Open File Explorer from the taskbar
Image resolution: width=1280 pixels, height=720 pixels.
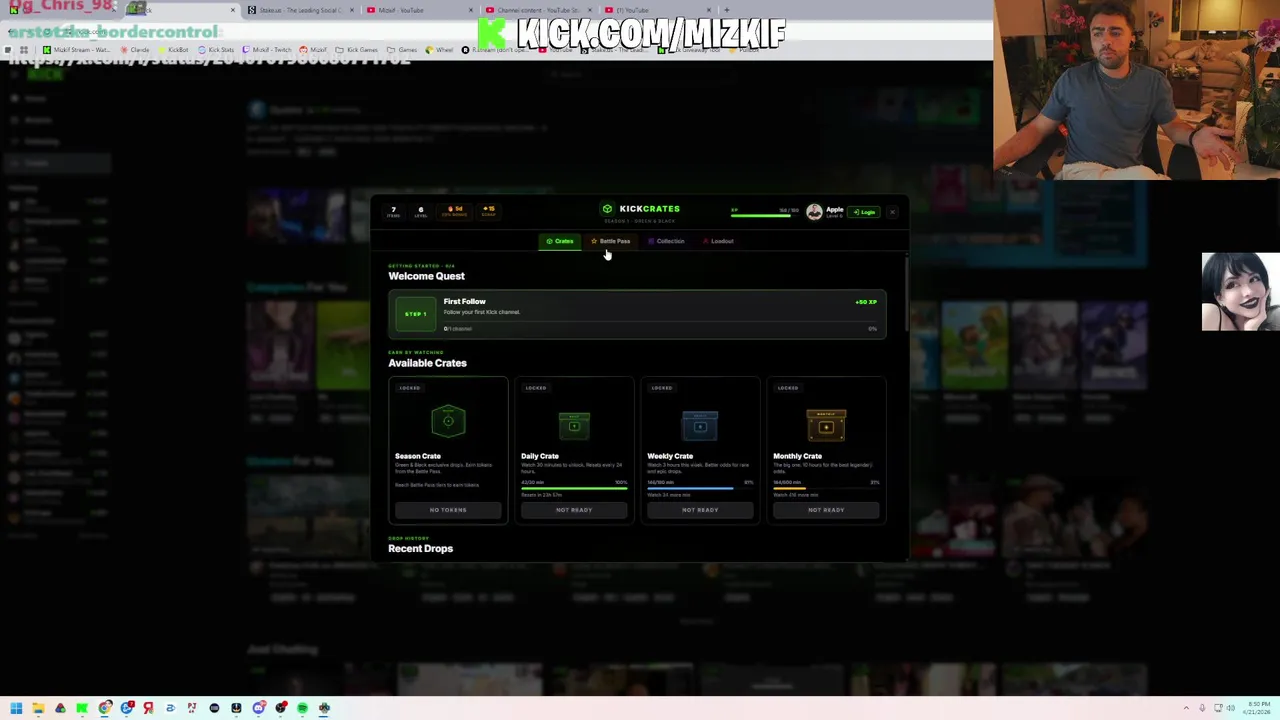pos(38,708)
